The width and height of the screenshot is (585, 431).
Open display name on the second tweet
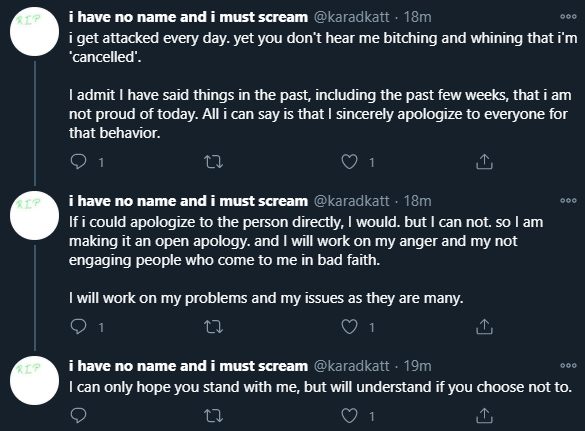188,201
